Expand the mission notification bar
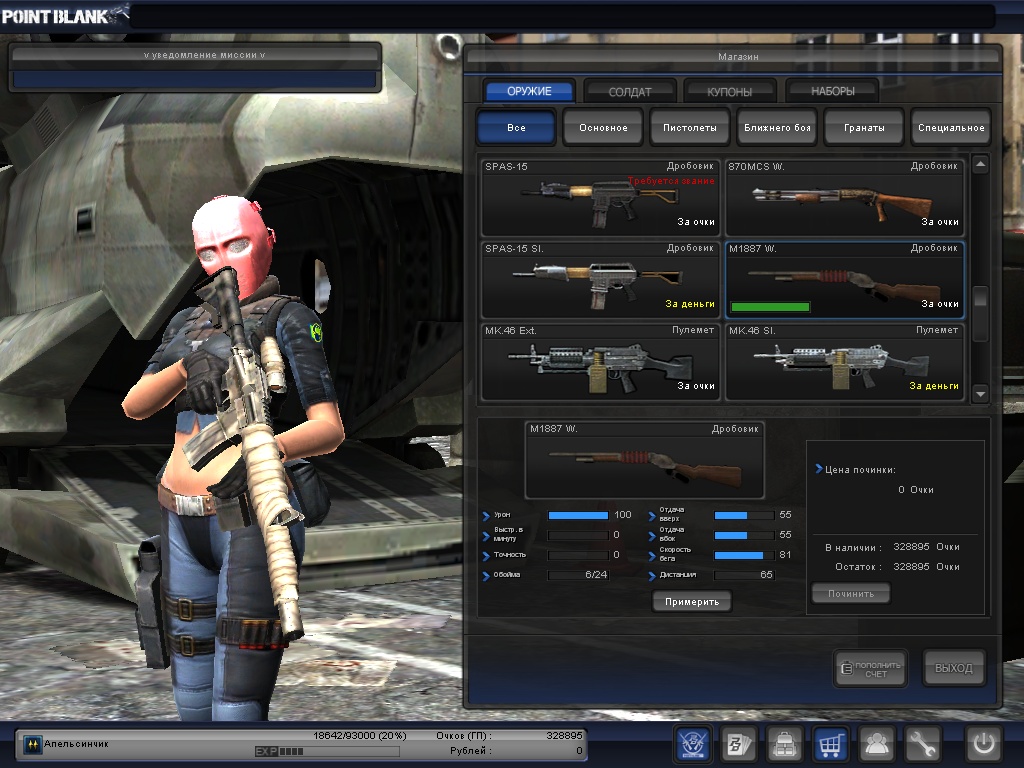The width and height of the screenshot is (1024, 768). coord(196,55)
